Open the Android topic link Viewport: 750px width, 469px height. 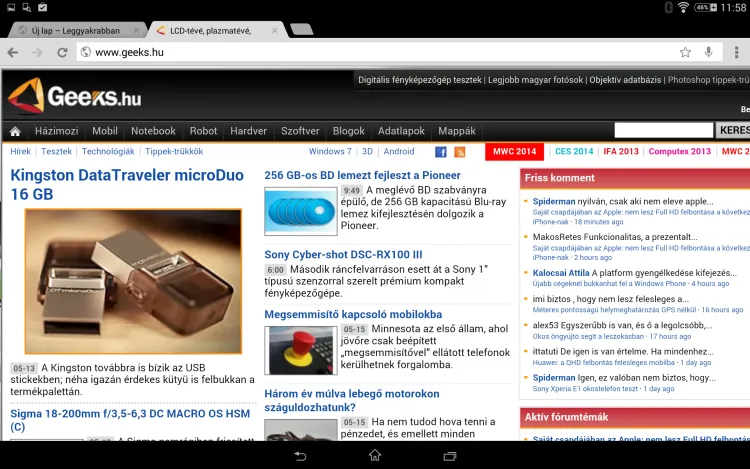(x=399, y=152)
